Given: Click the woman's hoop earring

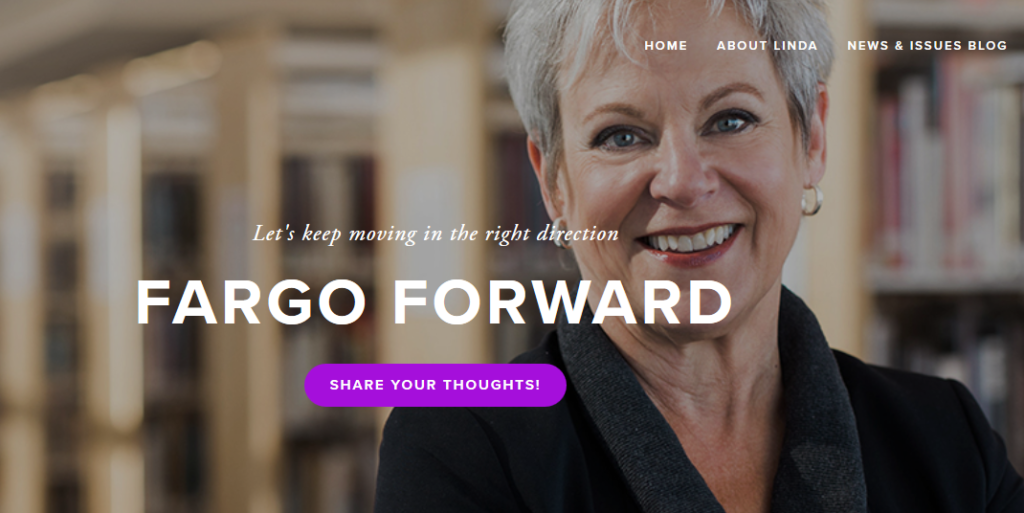Looking at the screenshot, I should (x=811, y=200).
